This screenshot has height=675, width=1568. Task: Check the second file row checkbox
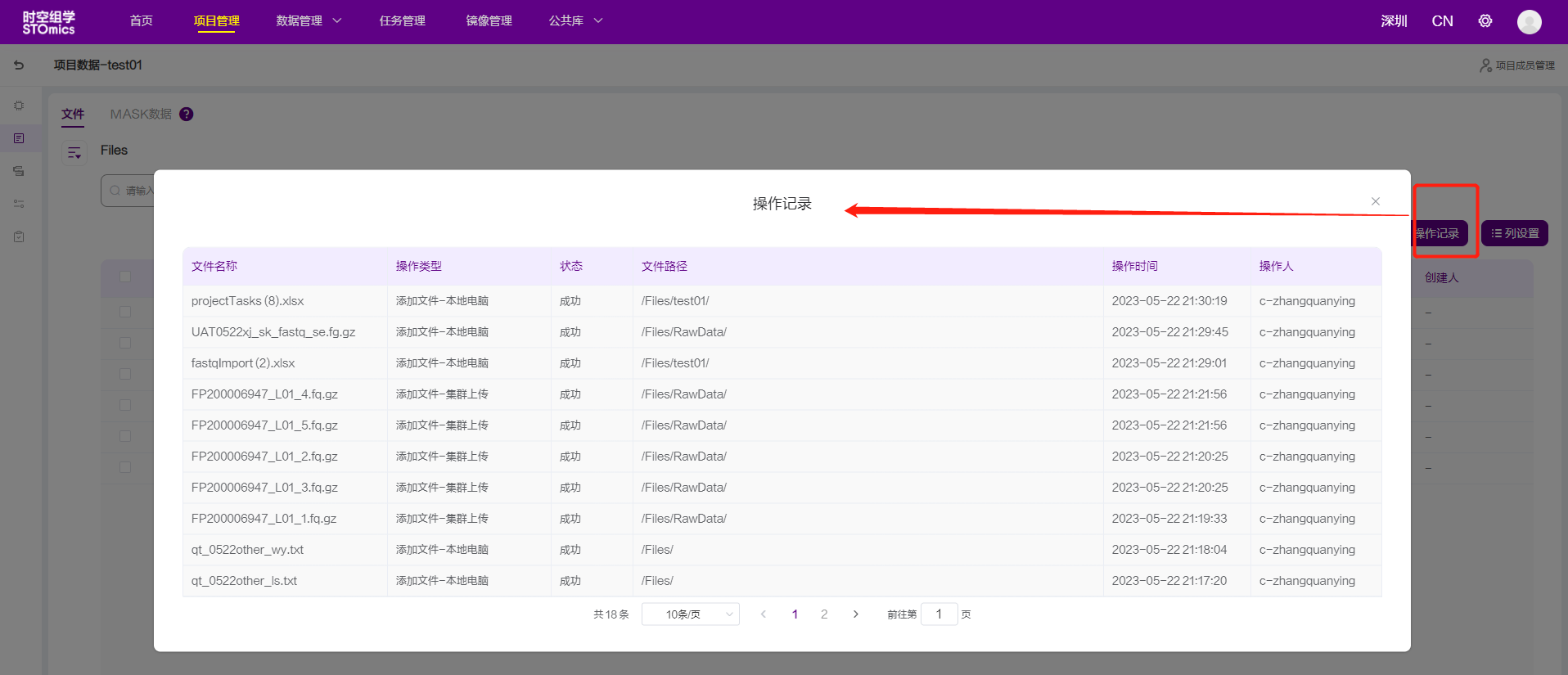click(x=125, y=343)
